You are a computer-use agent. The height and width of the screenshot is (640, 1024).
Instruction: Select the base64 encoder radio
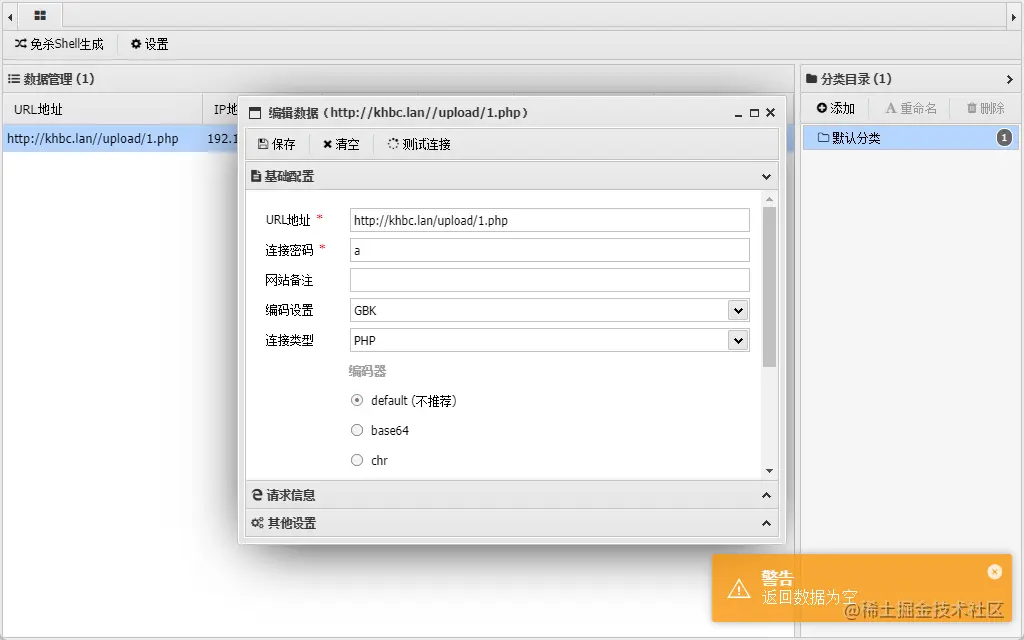click(x=357, y=430)
